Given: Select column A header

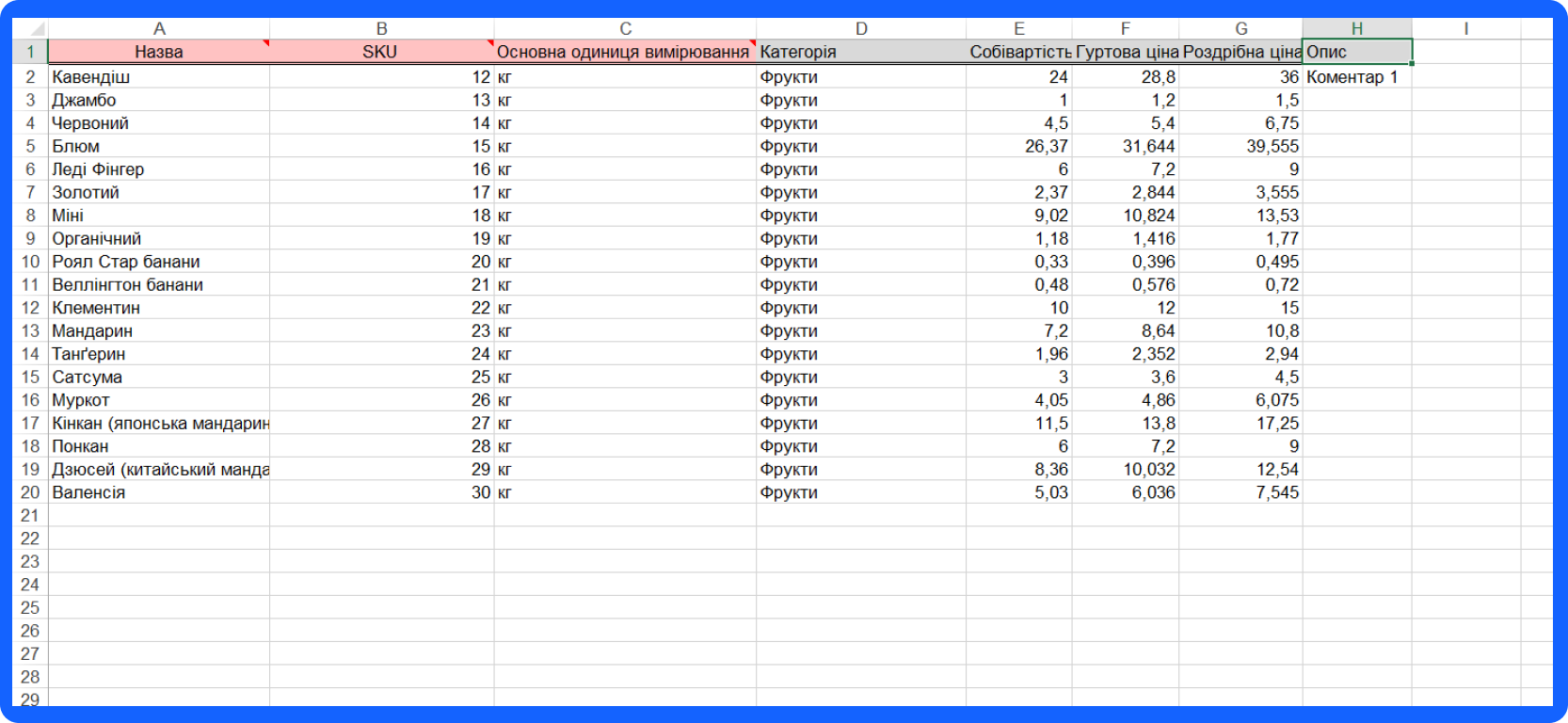Looking at the screenshot, I should tap(159, 29).
